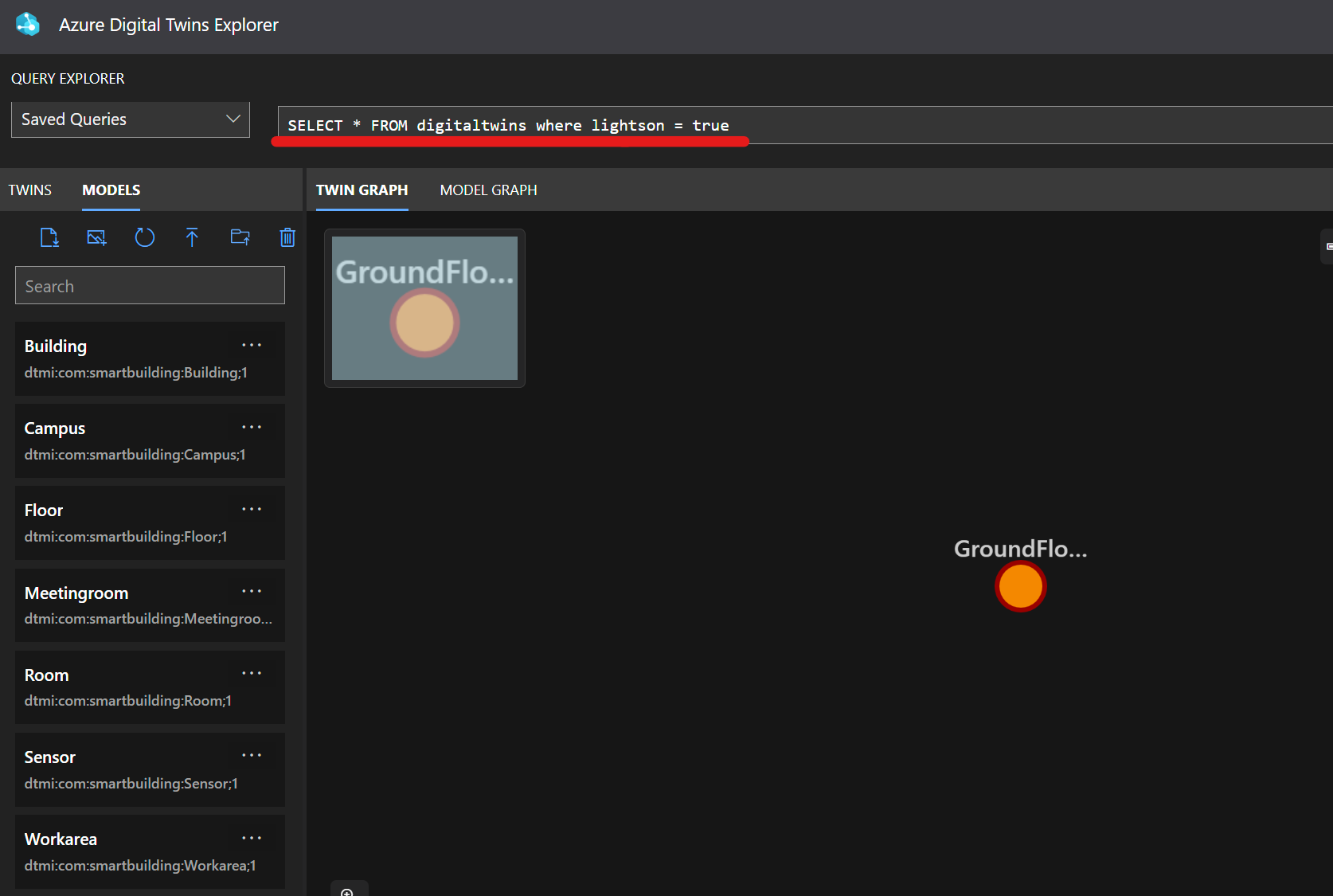Open the Sensor model more options menu
This screenshot has width=1333, height=896.
coord(252,755)
